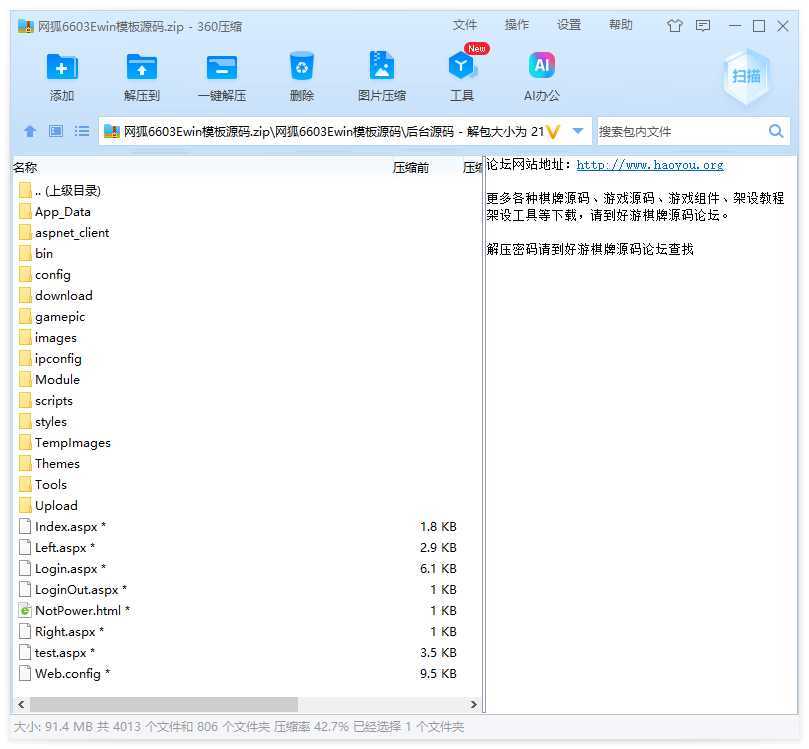This screenshot has width=809, height=749.
Task: Switch to the detailed list view icon
Action: click(82, 131)
